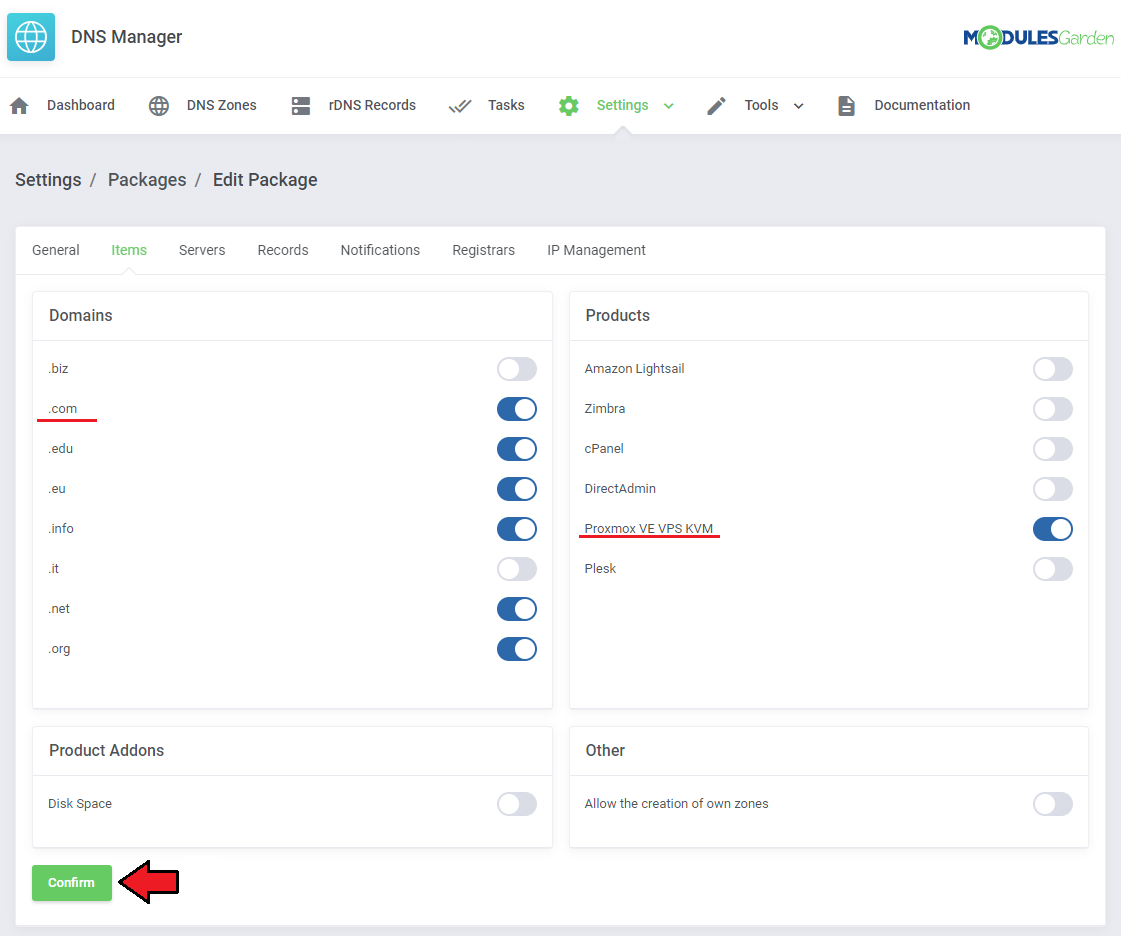Click the Product Addons heading
Image resolution: width=1121 pixels, height=936 pixels.
click(x=107, y=750)
